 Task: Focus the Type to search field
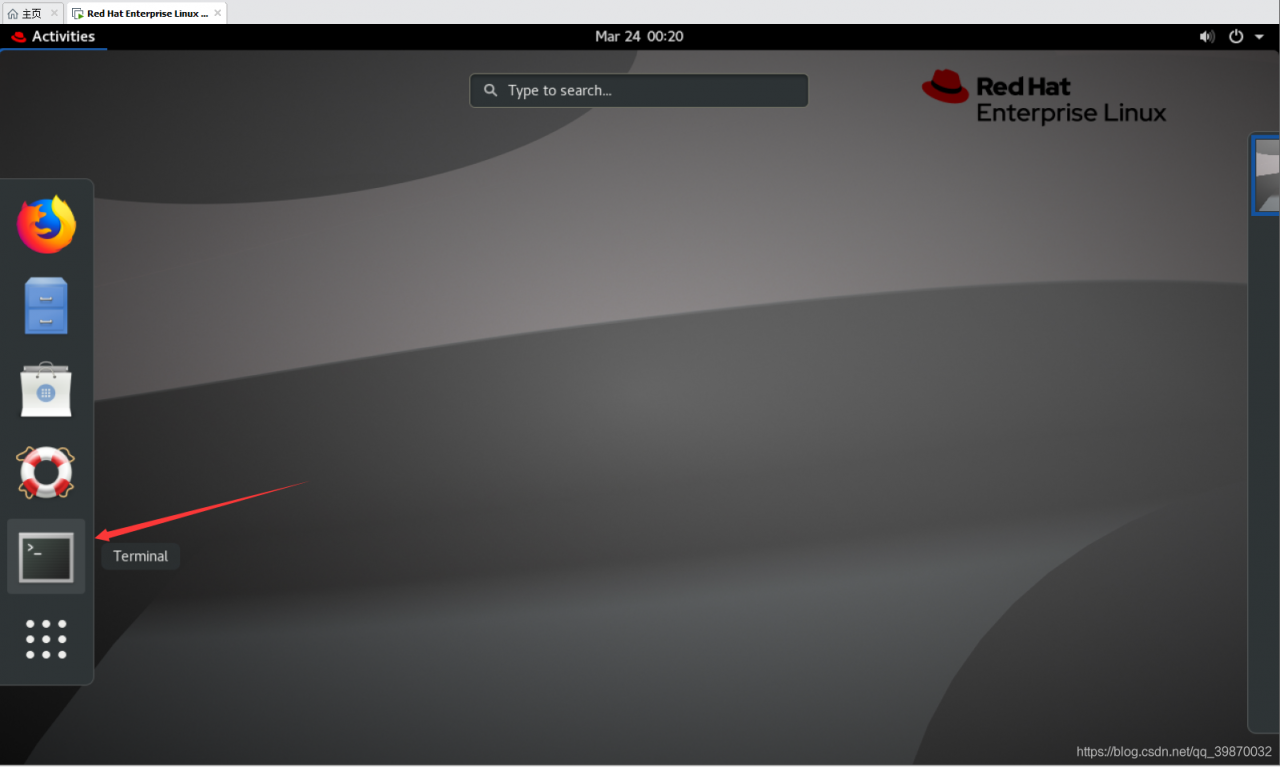click(x=639, y=90)
